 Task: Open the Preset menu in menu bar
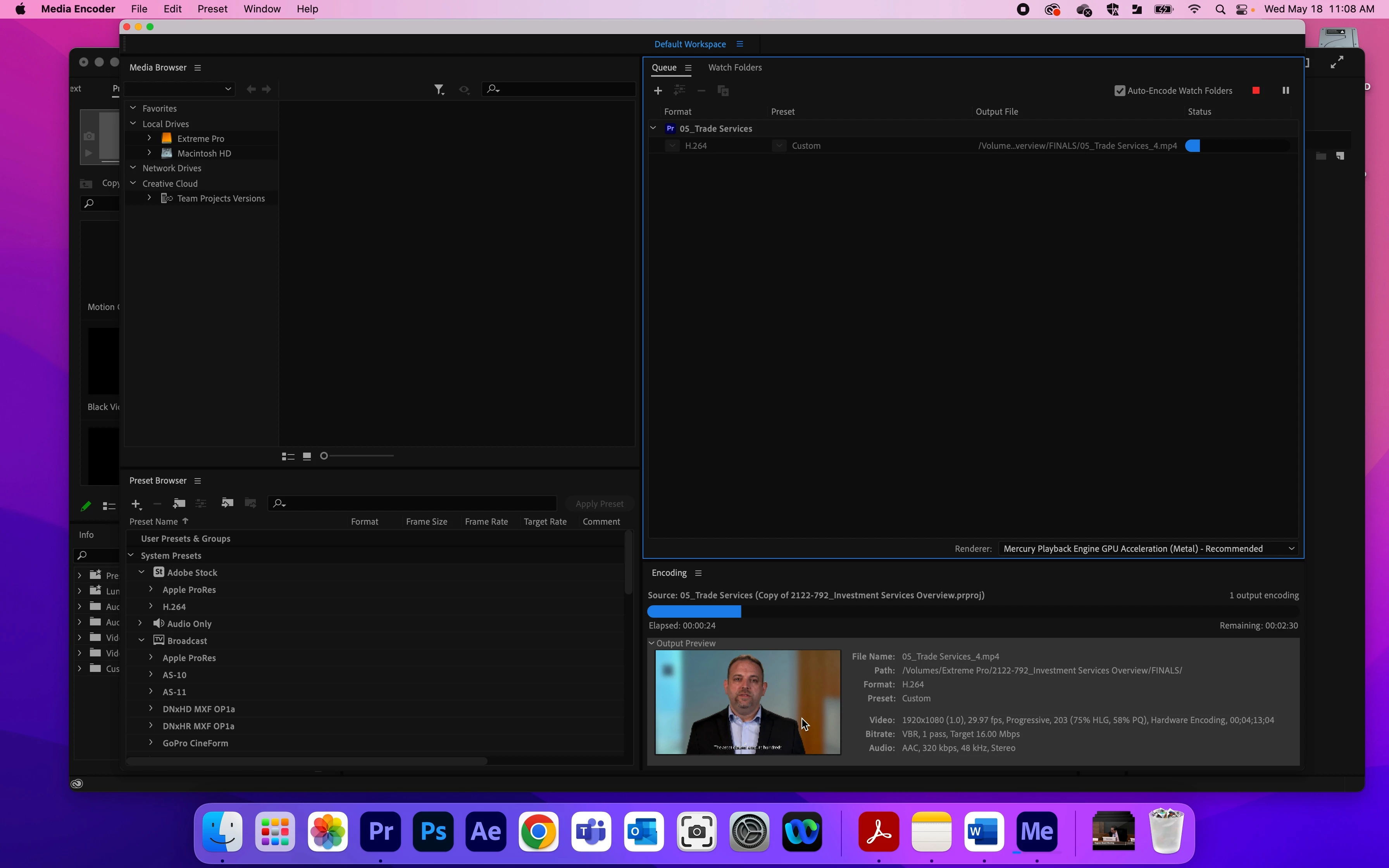coord(212,9)
